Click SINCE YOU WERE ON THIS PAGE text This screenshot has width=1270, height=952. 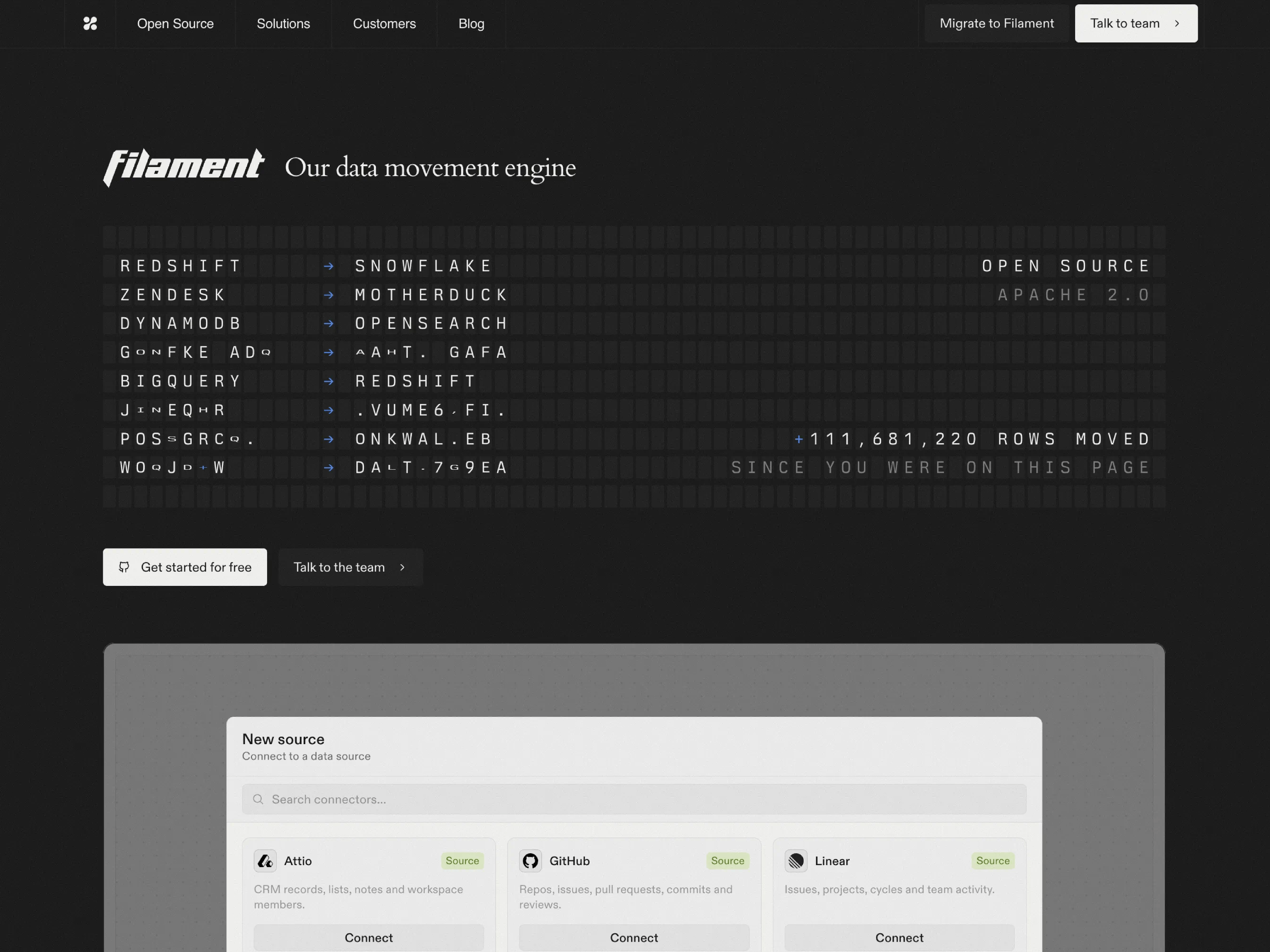(x=941, y=468)
